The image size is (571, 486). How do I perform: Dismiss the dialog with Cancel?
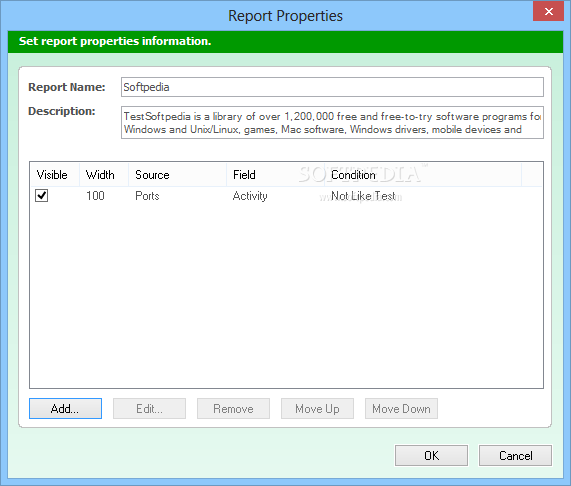[515, 455]
